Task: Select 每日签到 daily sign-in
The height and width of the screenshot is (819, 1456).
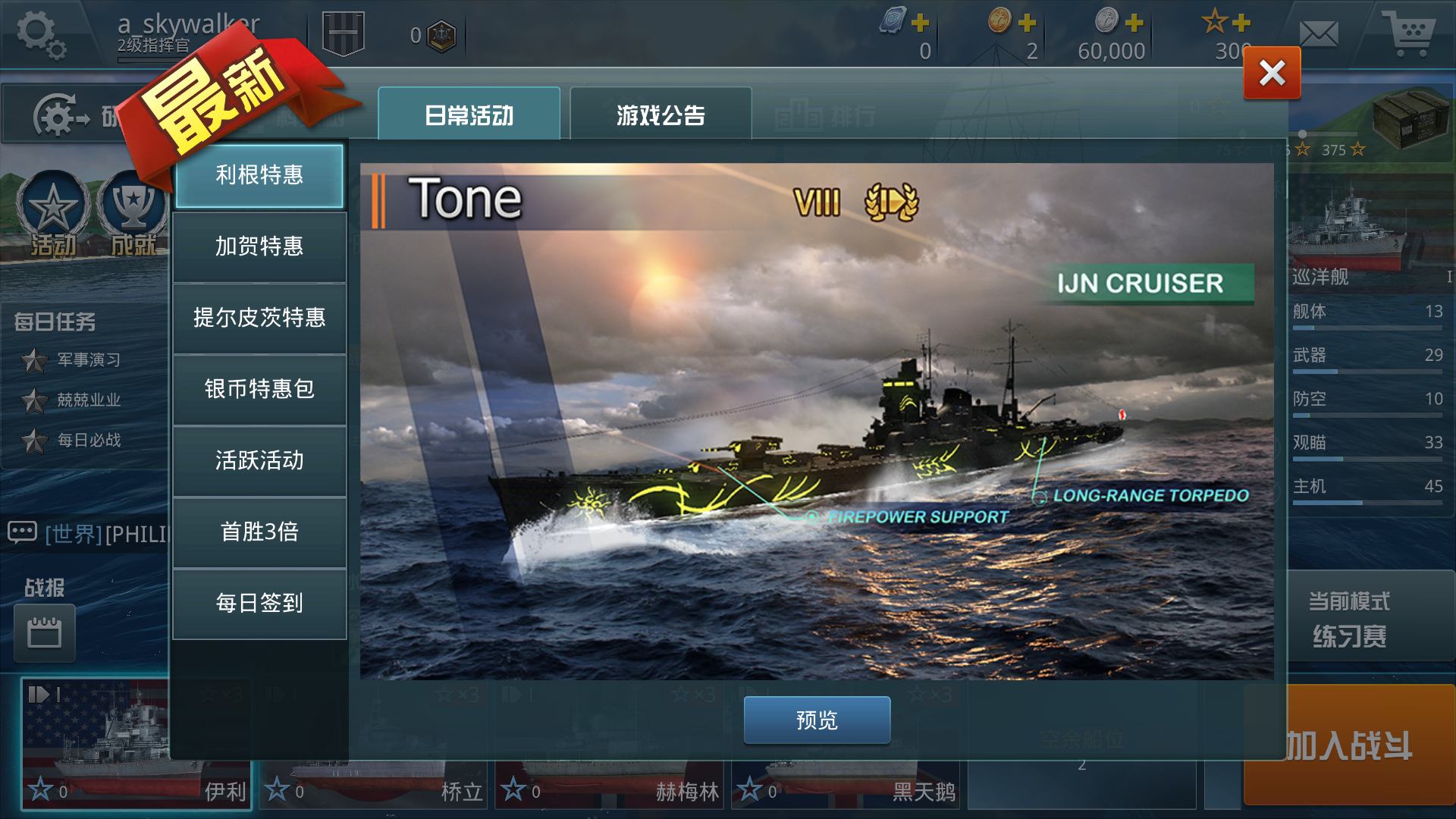Action: coord(259,603)
